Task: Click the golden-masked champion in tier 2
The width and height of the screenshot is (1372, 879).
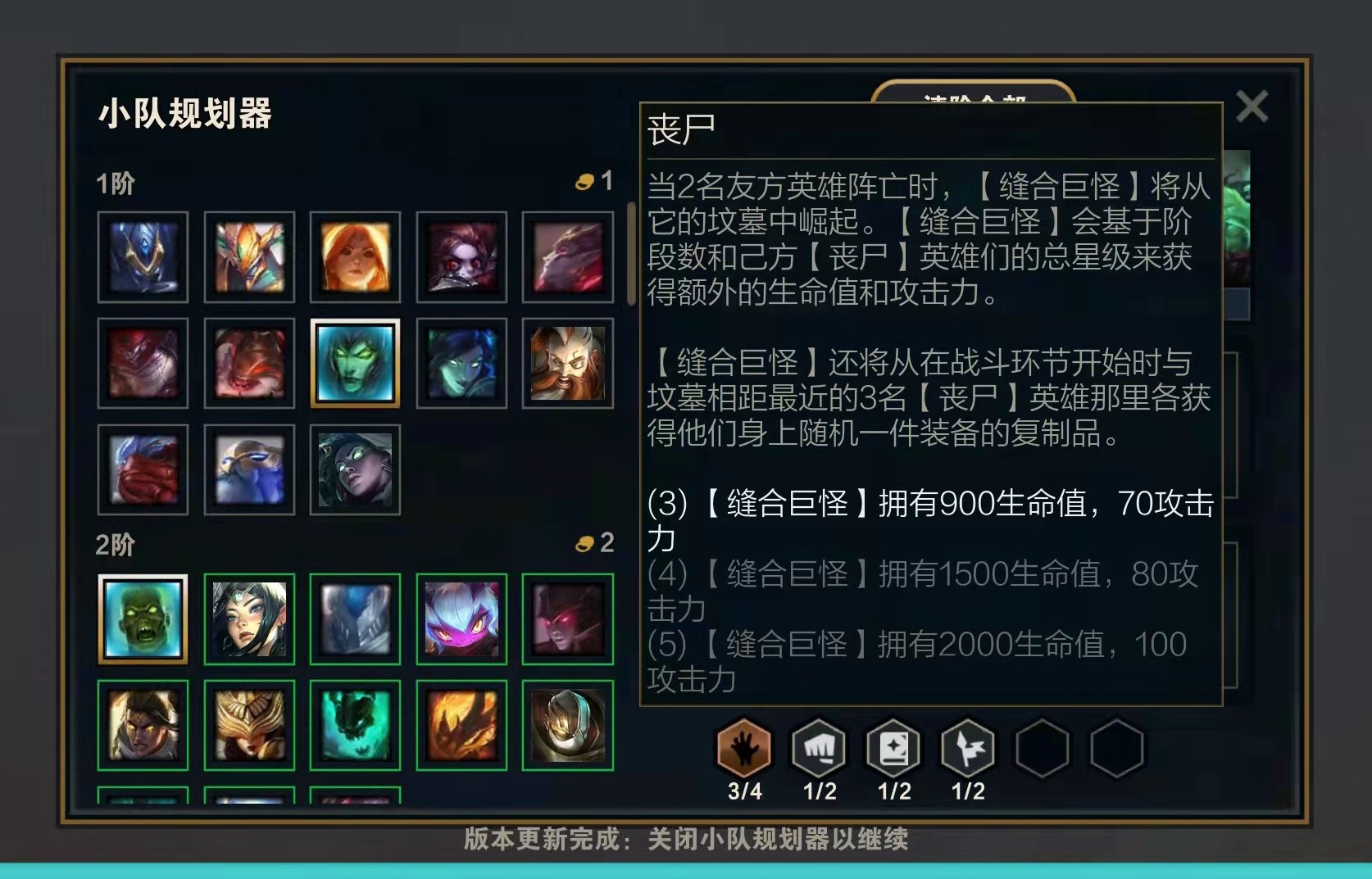Action: pos(249,725)
